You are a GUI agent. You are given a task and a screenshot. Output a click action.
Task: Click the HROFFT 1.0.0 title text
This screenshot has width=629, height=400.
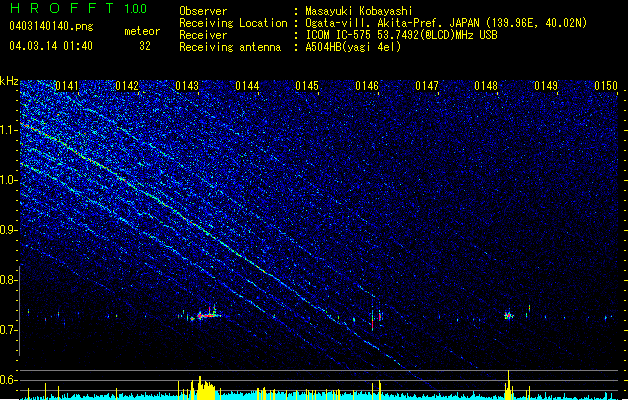click(x=79, y=8)
